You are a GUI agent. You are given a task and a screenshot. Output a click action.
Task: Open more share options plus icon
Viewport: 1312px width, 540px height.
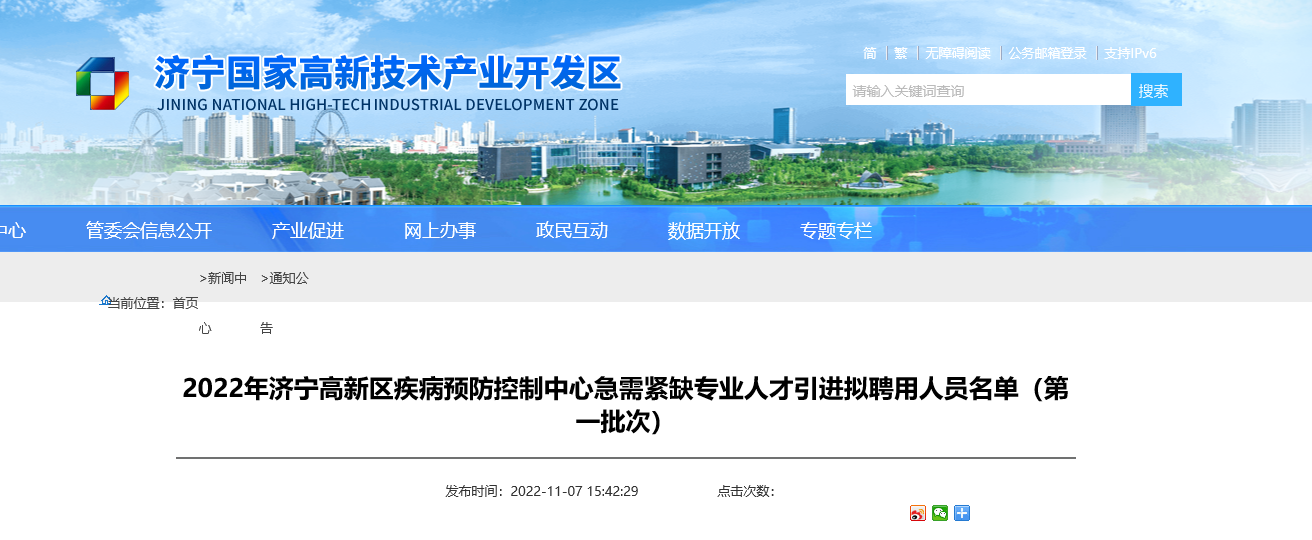point(962,513)
